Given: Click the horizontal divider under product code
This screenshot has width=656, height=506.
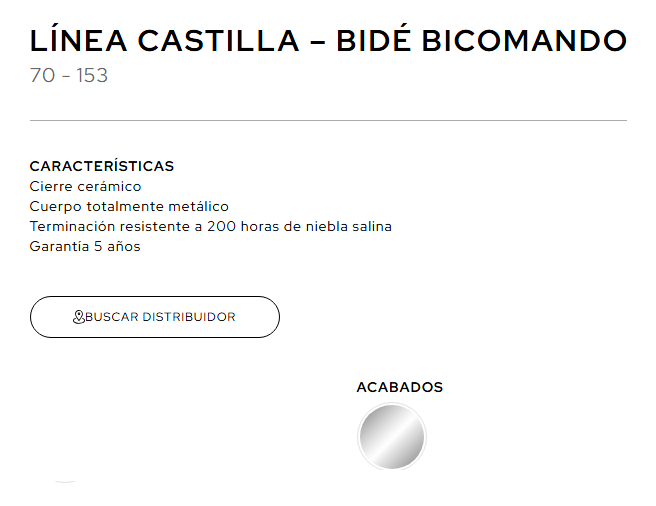Looking at the screenshot, I should click(328, 120).
